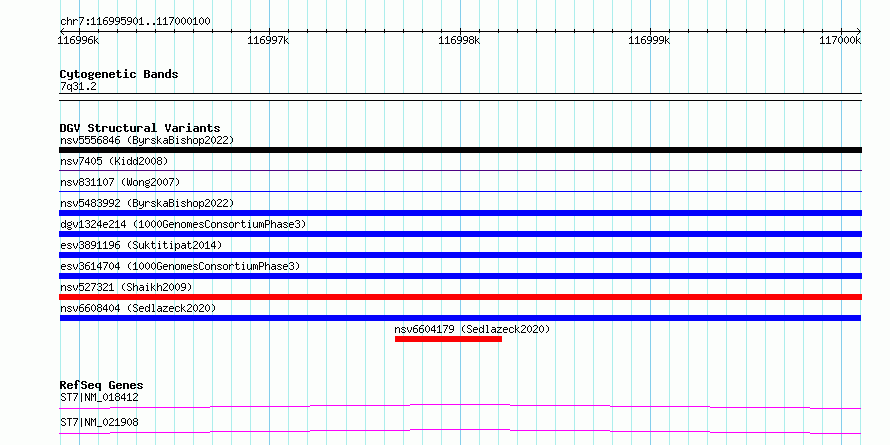This screenshot has height=445, width=890.
Task: Open variant nsv5483992 (ByrskaBishop2022) label
Action: click(x=147, y=203)
